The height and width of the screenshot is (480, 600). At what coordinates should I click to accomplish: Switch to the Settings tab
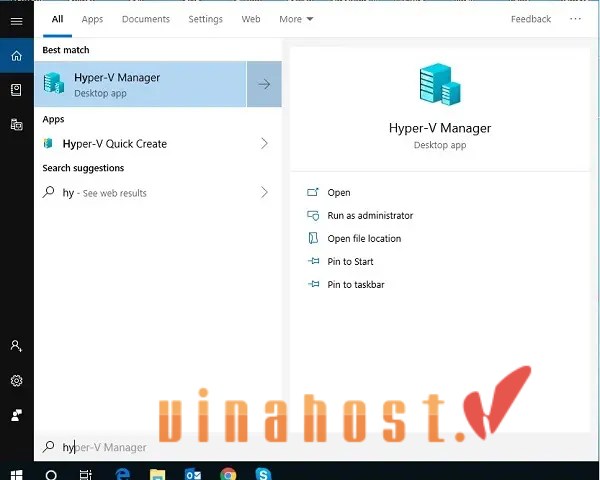tap(205, 19)
